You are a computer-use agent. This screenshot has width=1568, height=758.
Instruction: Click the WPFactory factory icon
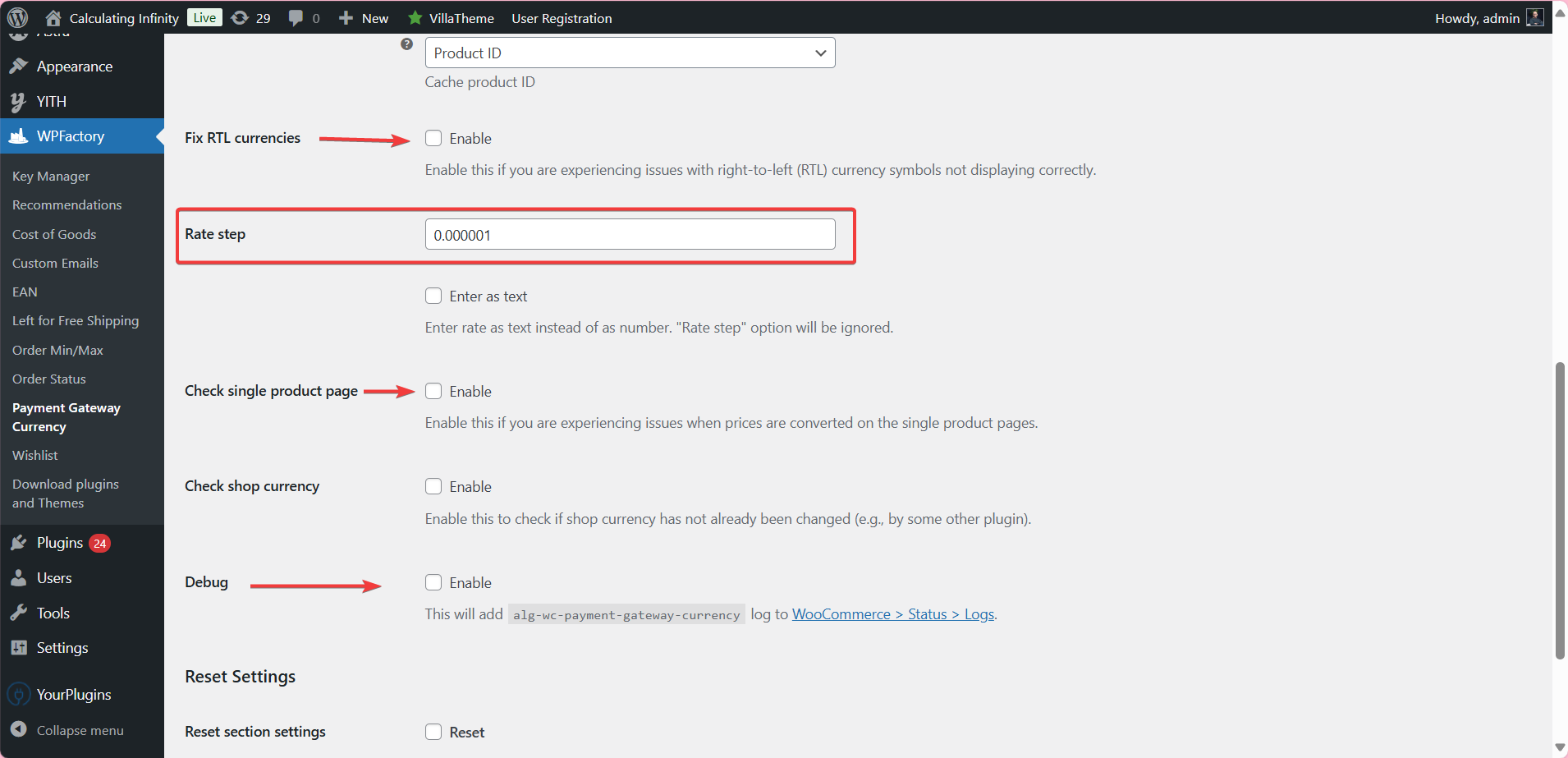pyautogui.click(x=18, y=136)
